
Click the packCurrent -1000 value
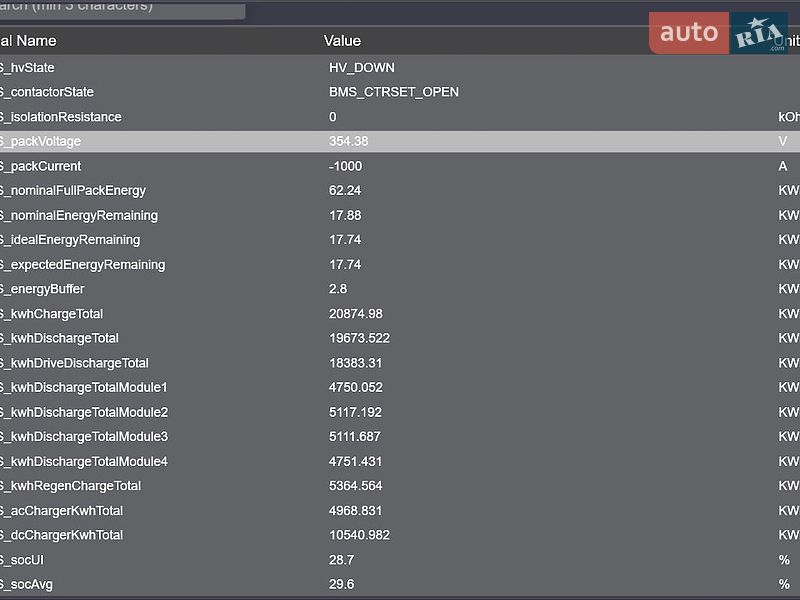click(345, 166)
